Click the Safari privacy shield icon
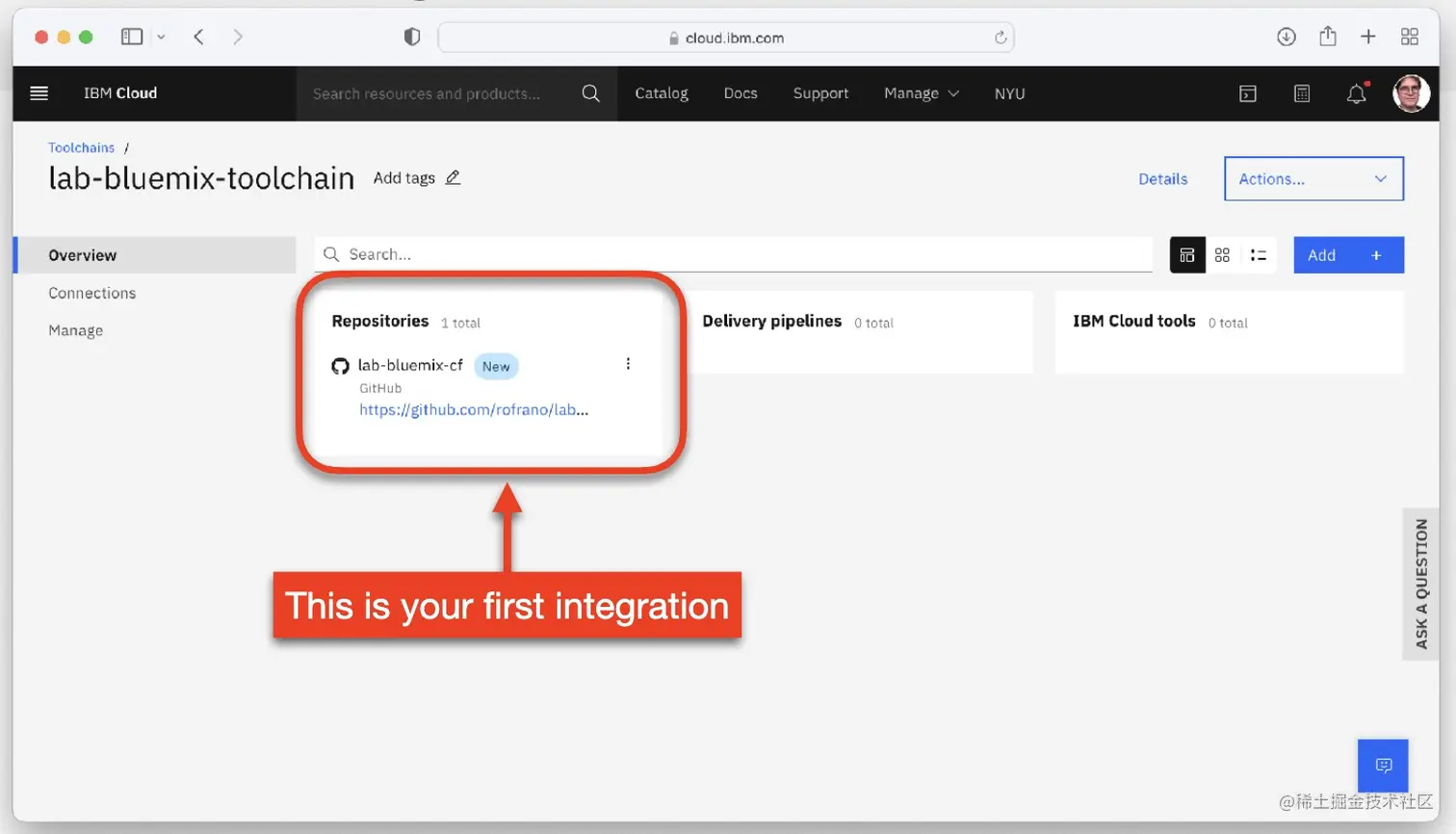This screenshot has width=1456, height=834. pos(412,37)
